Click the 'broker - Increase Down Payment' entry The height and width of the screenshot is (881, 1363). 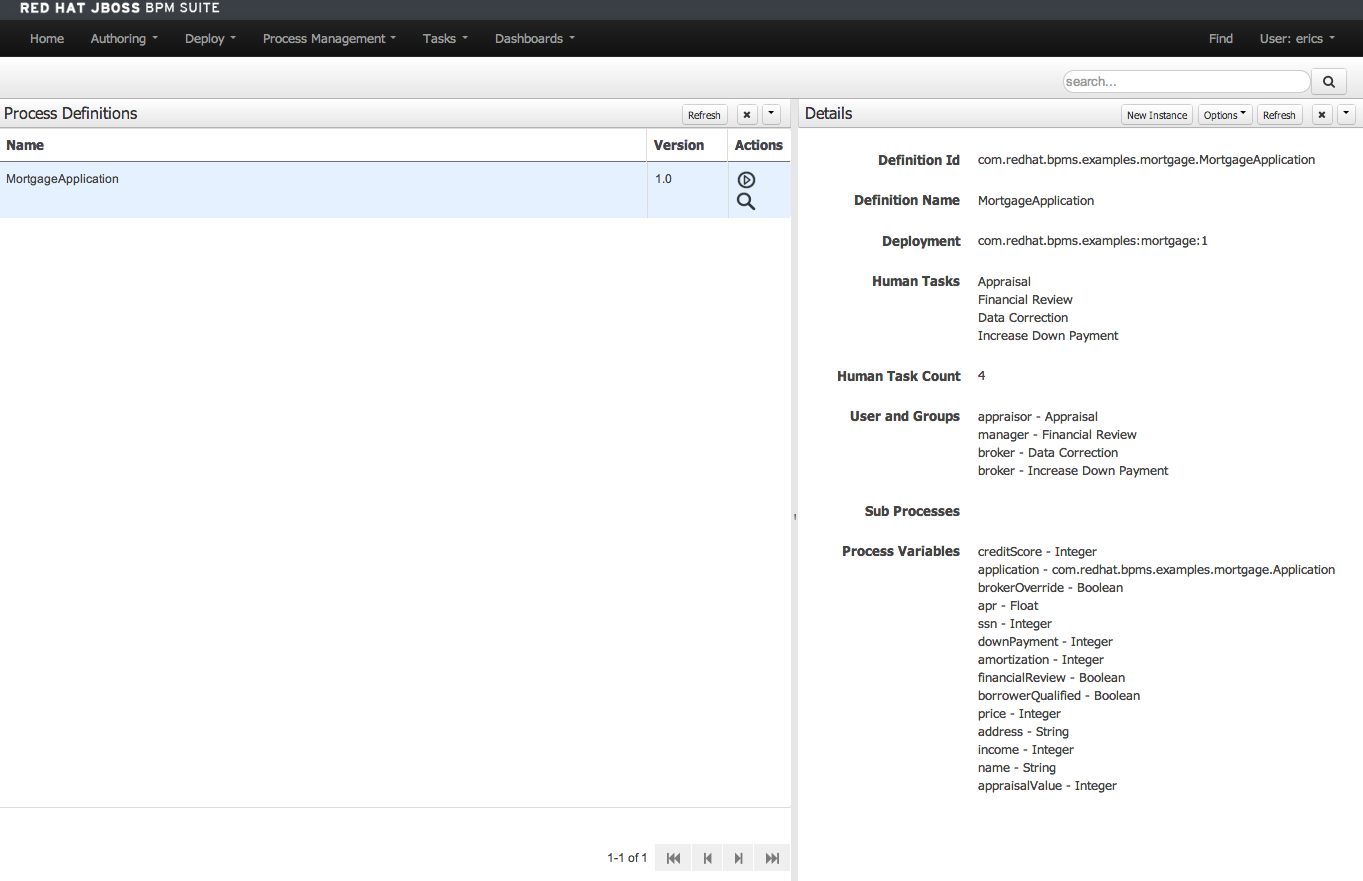point(1073,471)
